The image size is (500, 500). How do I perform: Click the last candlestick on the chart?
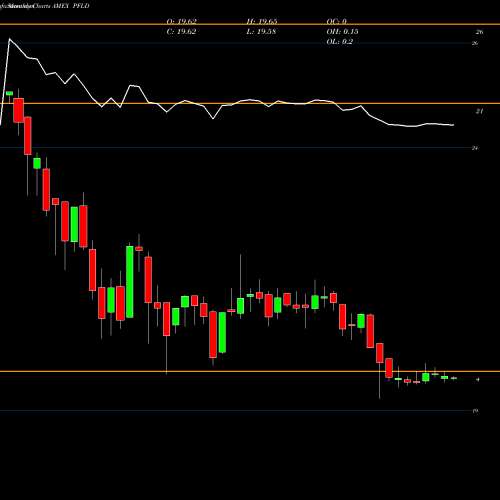coord(454,378)
